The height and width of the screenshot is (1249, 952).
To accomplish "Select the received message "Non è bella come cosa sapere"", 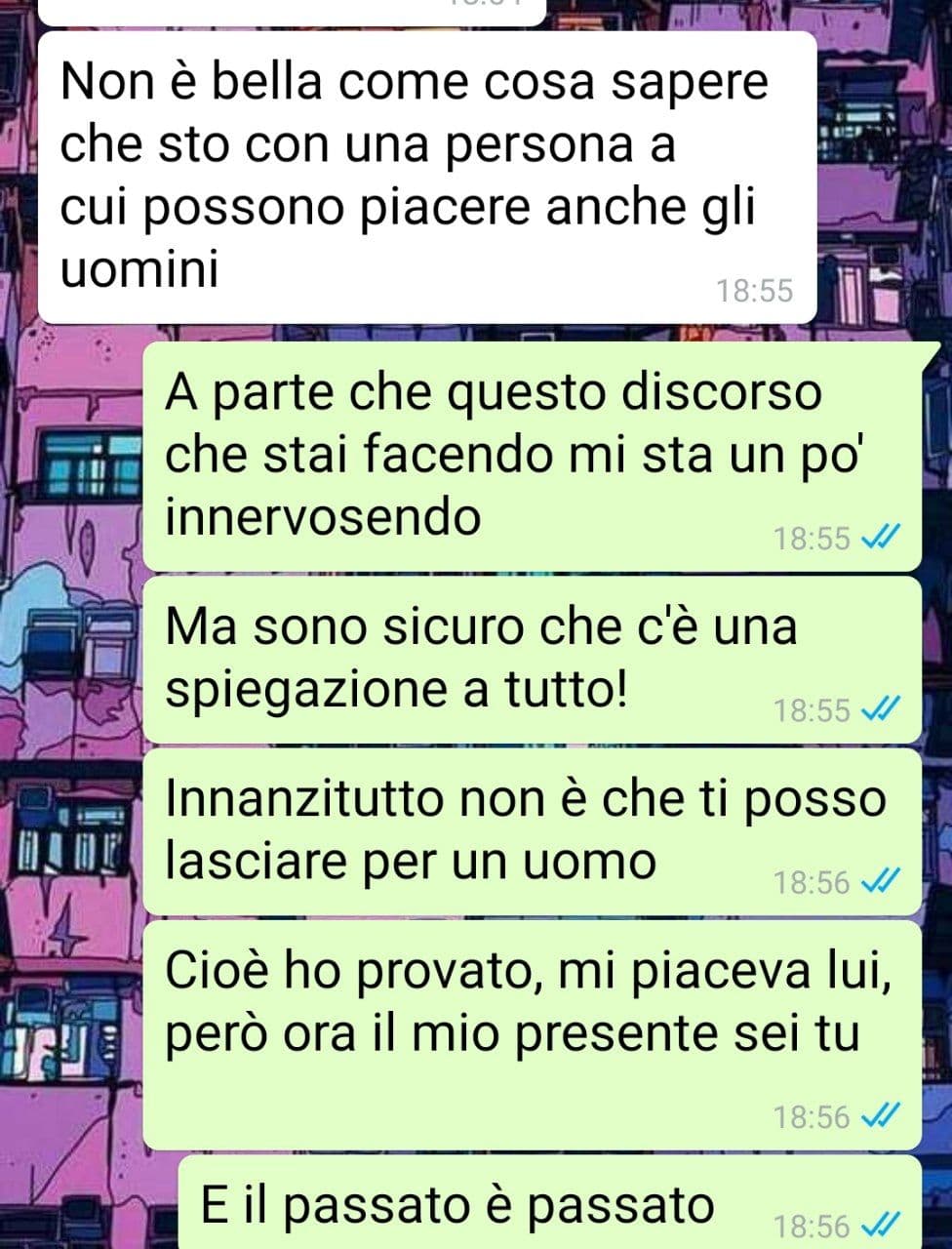I will click(427, 177).
